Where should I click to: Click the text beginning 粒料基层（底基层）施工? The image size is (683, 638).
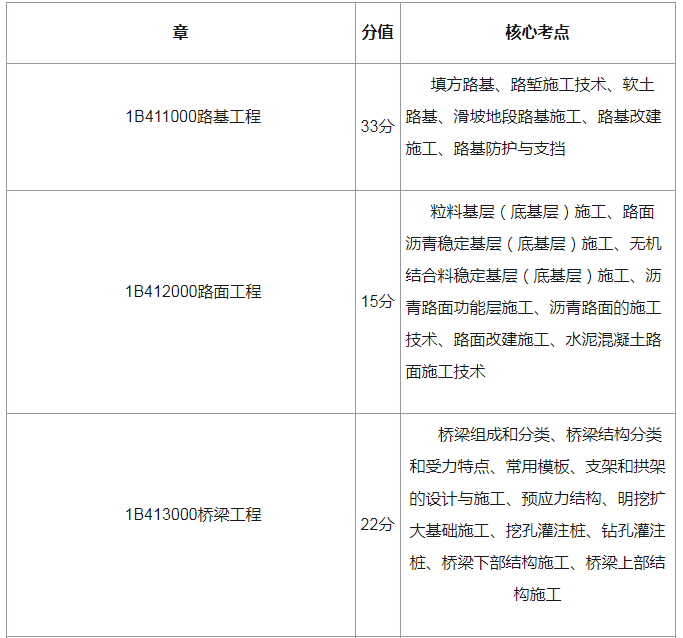pyautogui.click(x=534, y=292)
